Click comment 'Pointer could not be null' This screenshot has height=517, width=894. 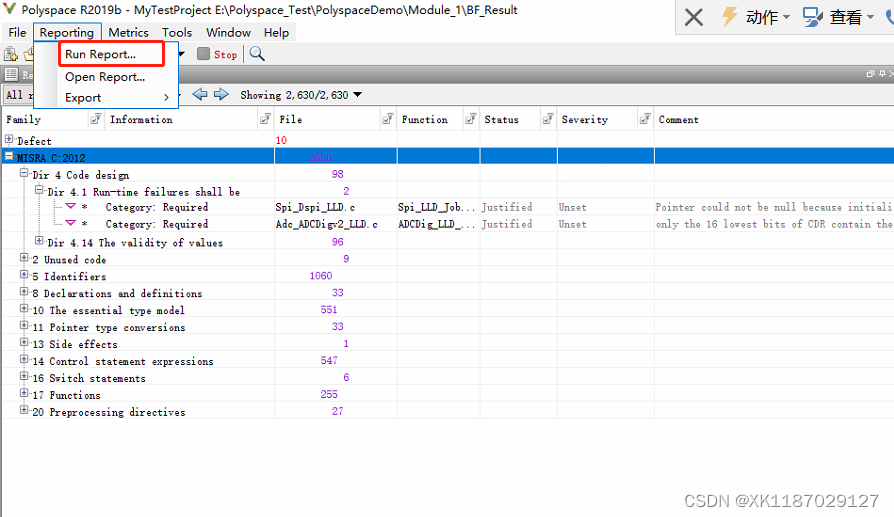tap(774, 207)
